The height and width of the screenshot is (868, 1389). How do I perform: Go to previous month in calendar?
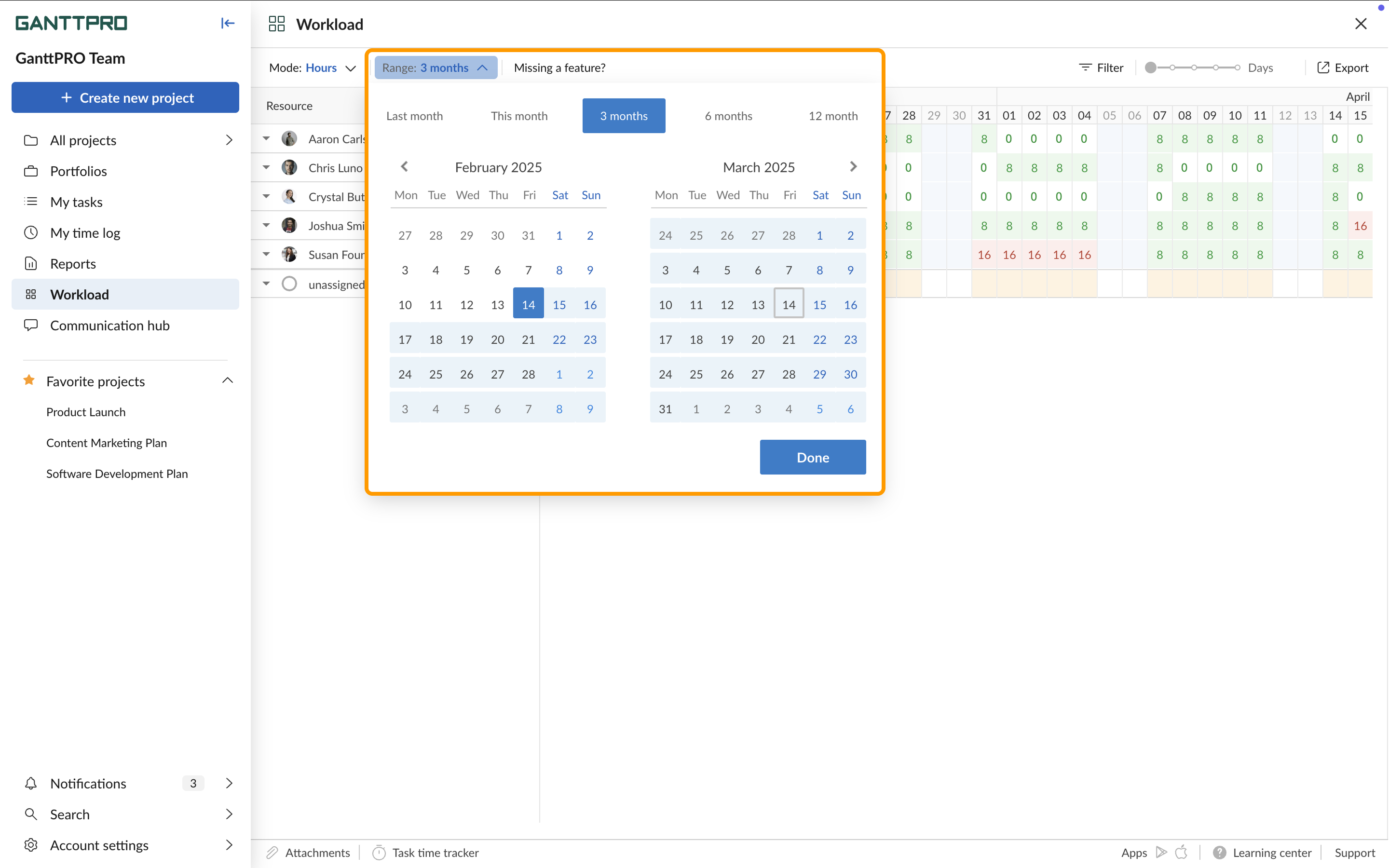tap(404, 166)
